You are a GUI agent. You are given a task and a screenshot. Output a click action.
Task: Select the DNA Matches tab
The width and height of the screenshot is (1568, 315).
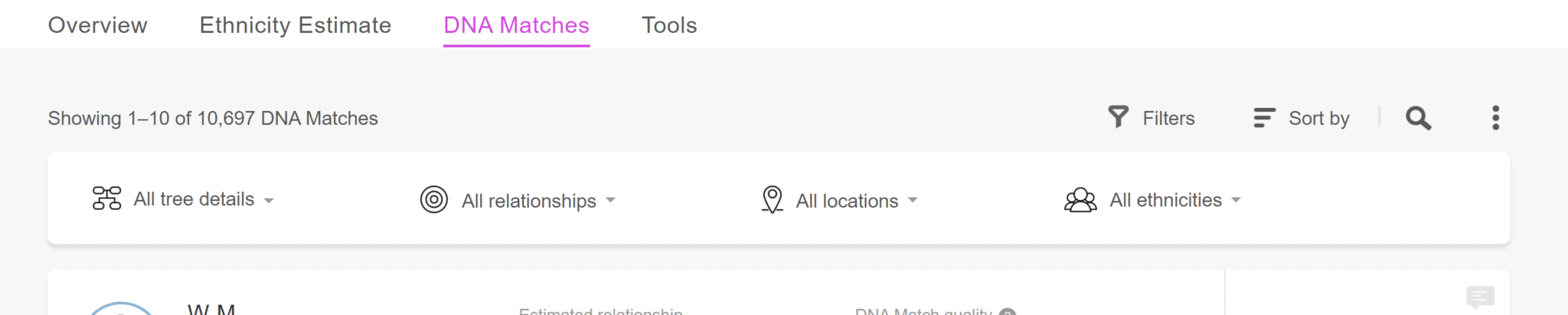point(517,25)
